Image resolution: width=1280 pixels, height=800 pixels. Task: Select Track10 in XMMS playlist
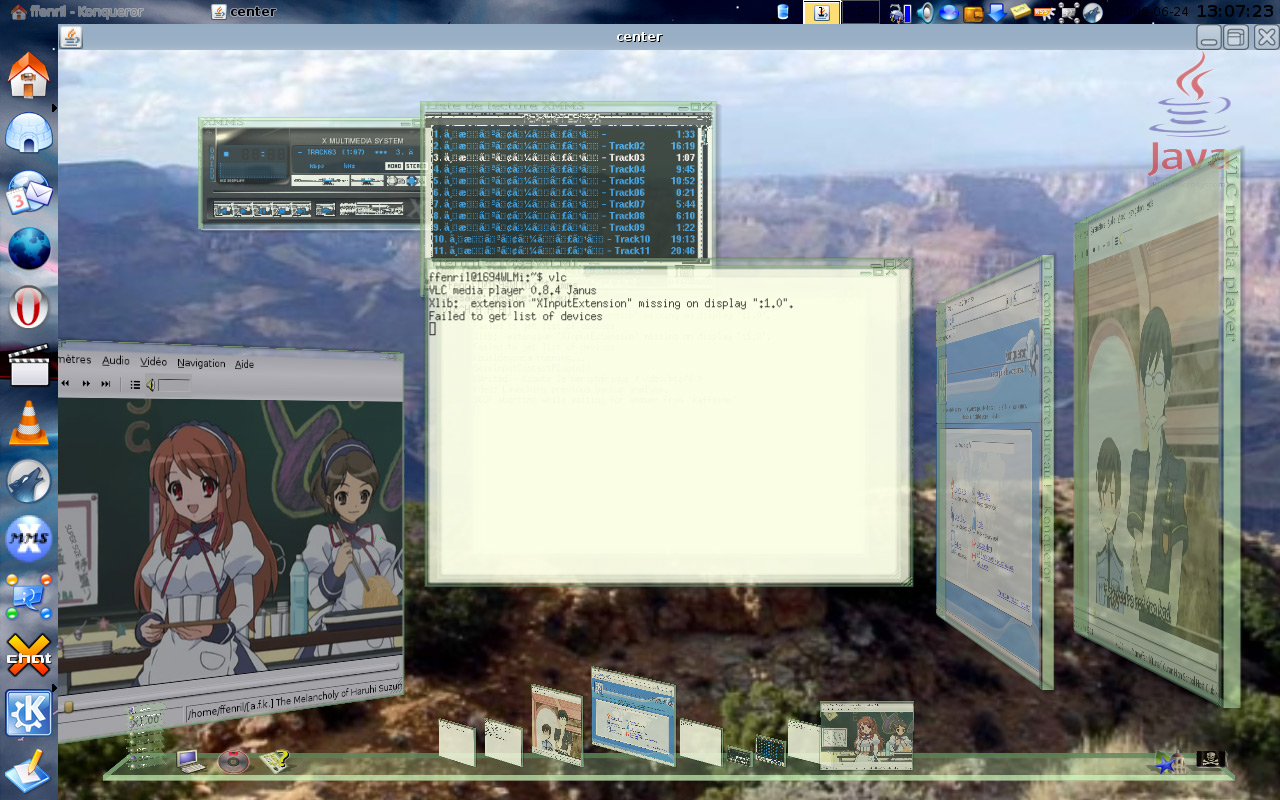564,240
